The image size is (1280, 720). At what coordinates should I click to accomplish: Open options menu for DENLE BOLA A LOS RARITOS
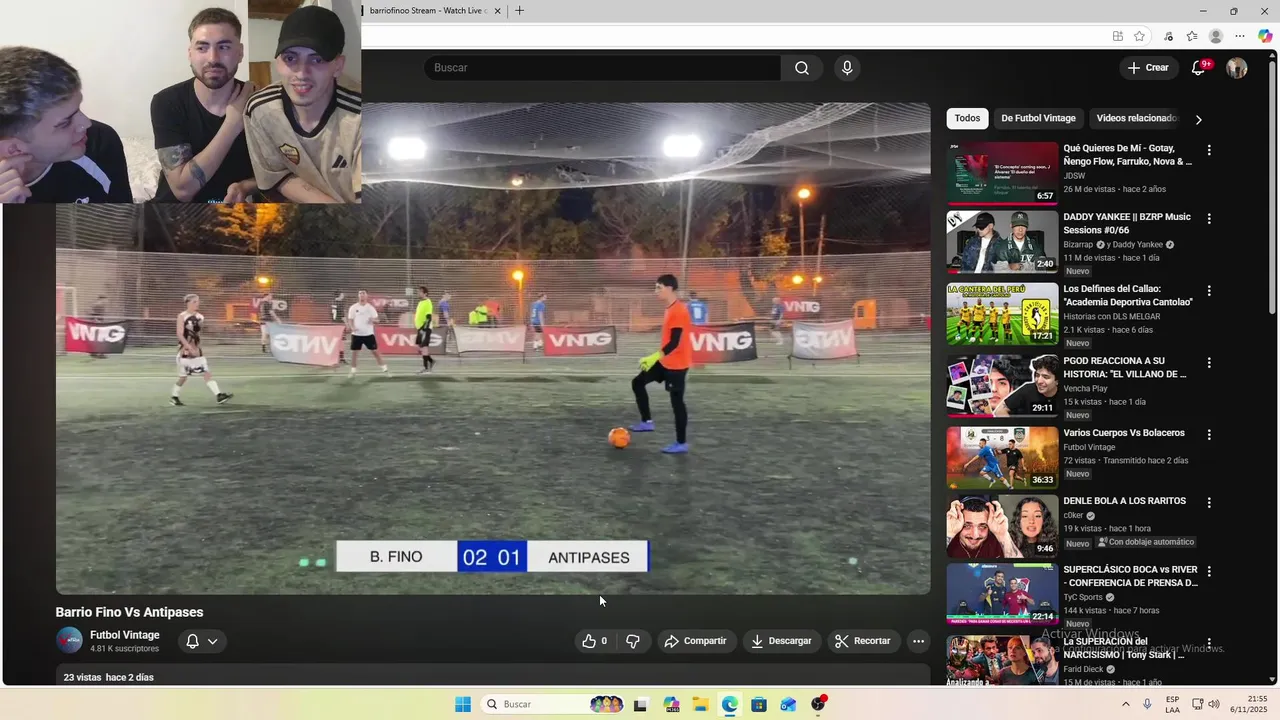tap(1209, 503)
